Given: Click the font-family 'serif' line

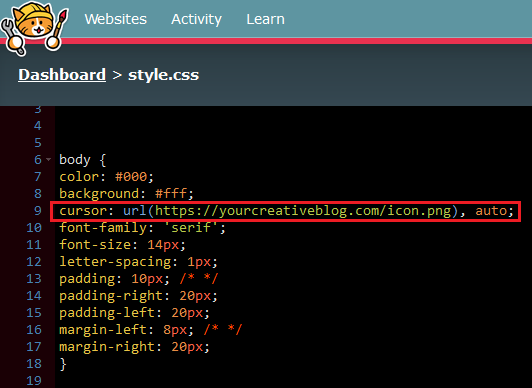Looking at the screenshot, I should 142,228.
